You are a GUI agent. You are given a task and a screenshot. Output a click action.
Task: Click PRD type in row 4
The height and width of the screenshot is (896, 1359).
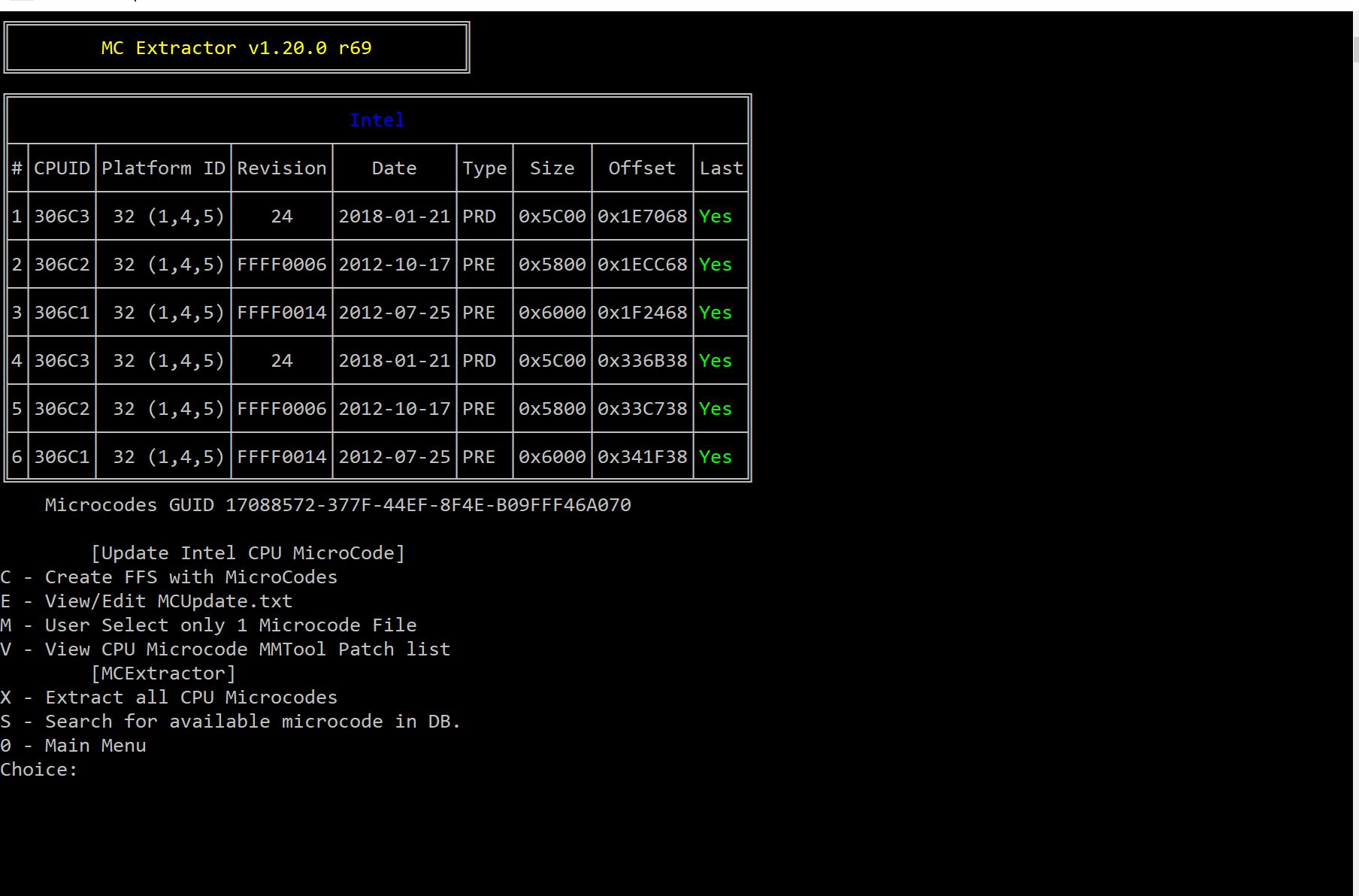tap(479, 361)
